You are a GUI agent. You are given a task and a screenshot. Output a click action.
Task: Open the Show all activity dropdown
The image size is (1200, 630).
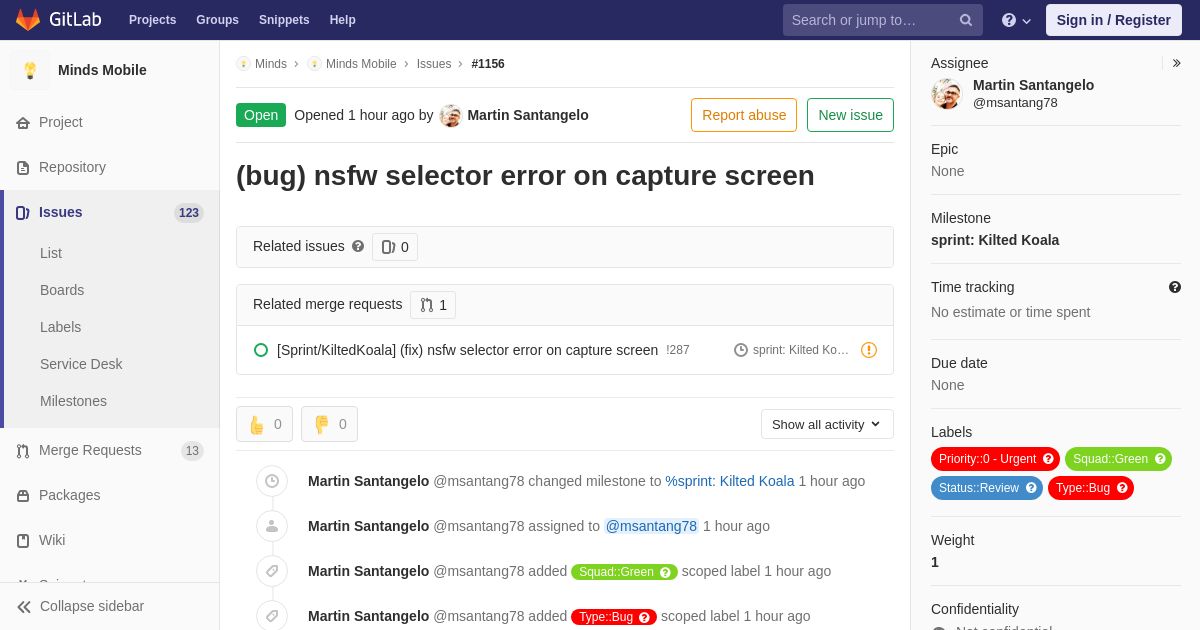click(x=827, y=424)
